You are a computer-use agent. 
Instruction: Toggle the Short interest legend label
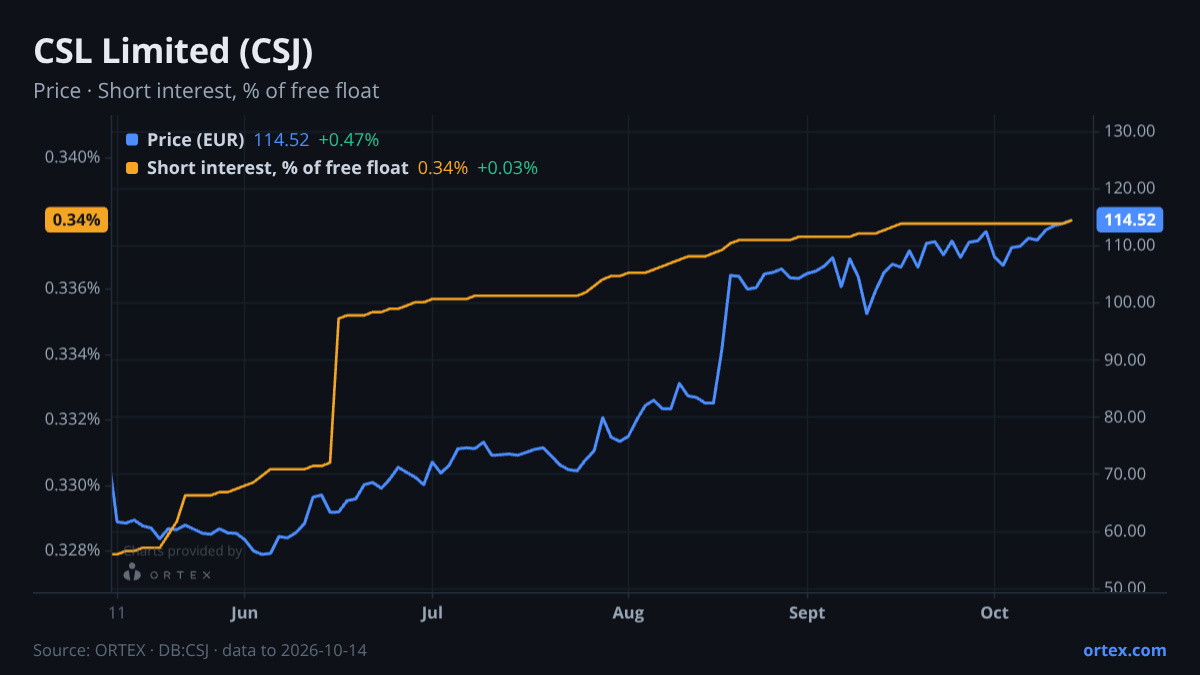(x=277, y=168)
